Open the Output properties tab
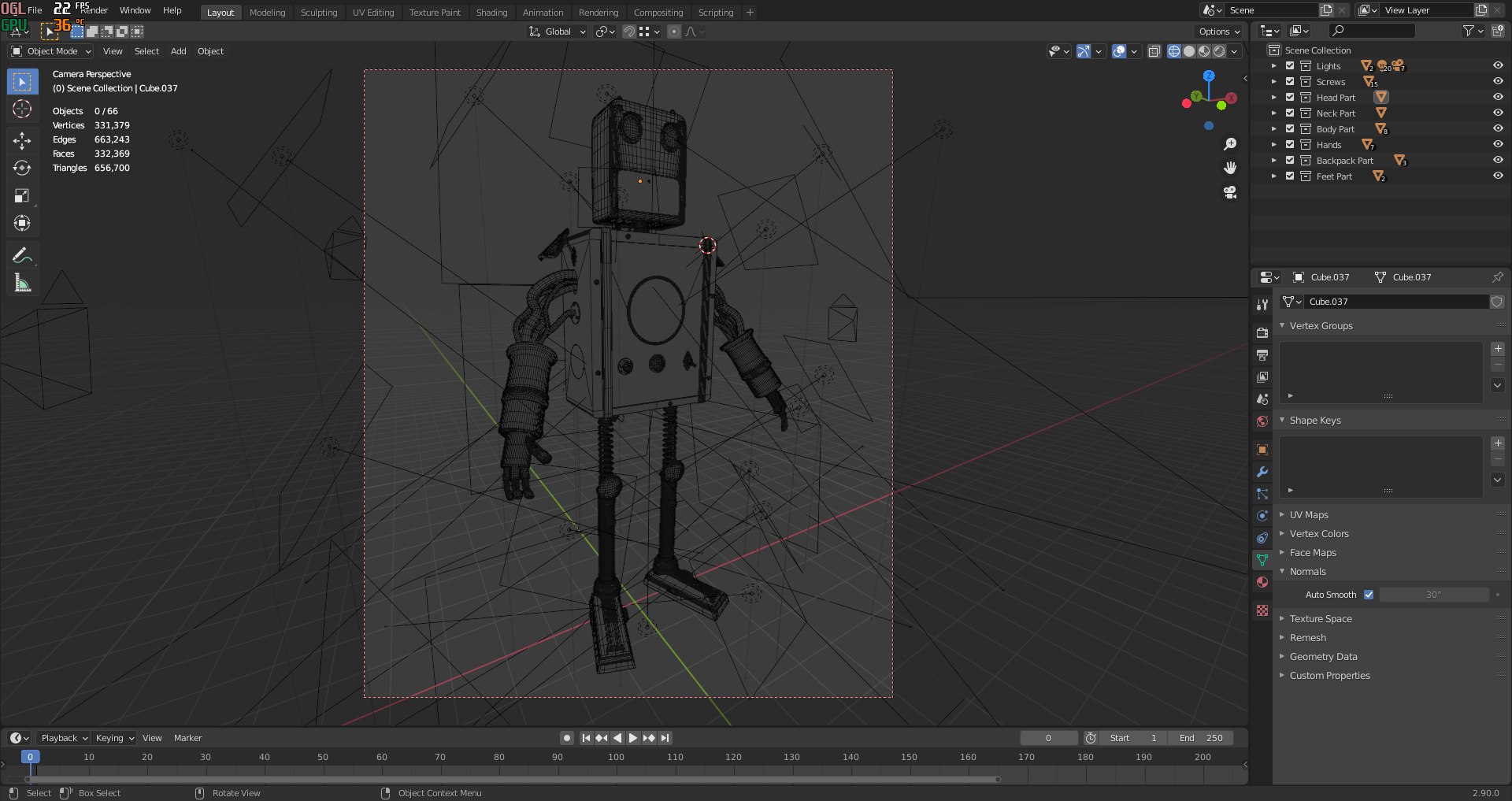This screenshot has height=801, width=1512. coord(1262,355)
